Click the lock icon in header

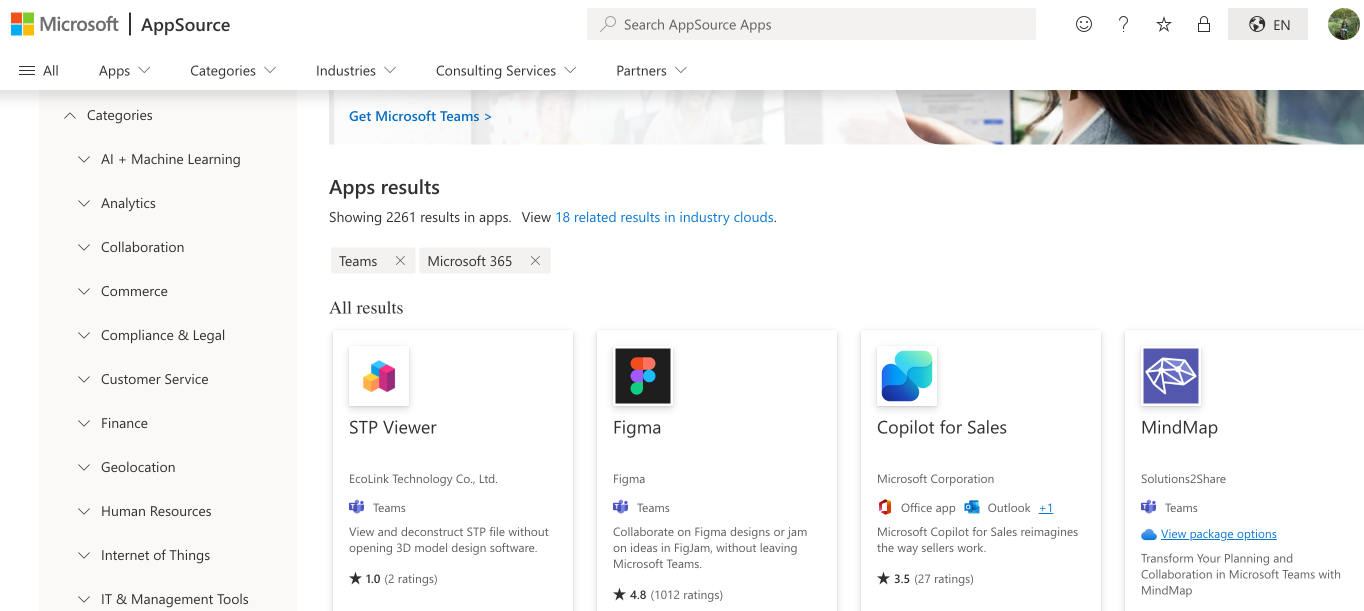tap(1204, 24)
